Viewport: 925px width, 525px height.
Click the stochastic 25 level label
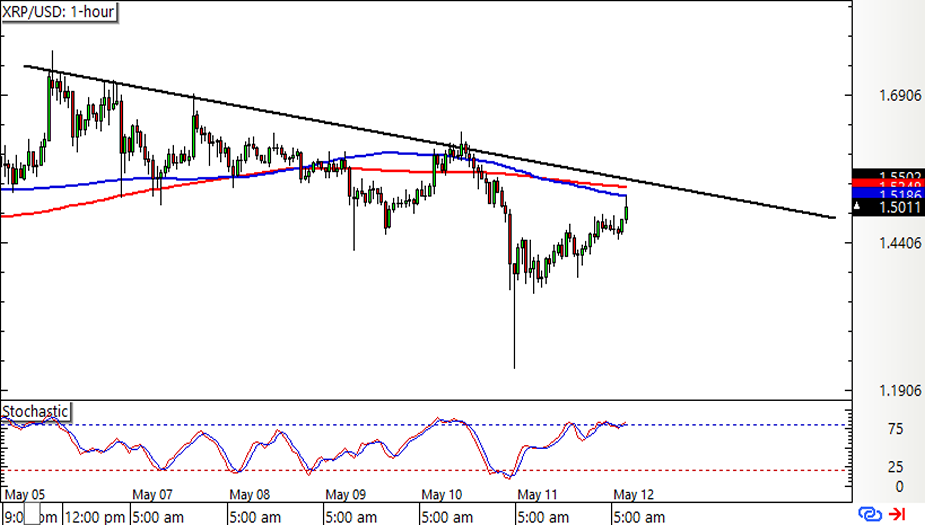click(896, 467)
